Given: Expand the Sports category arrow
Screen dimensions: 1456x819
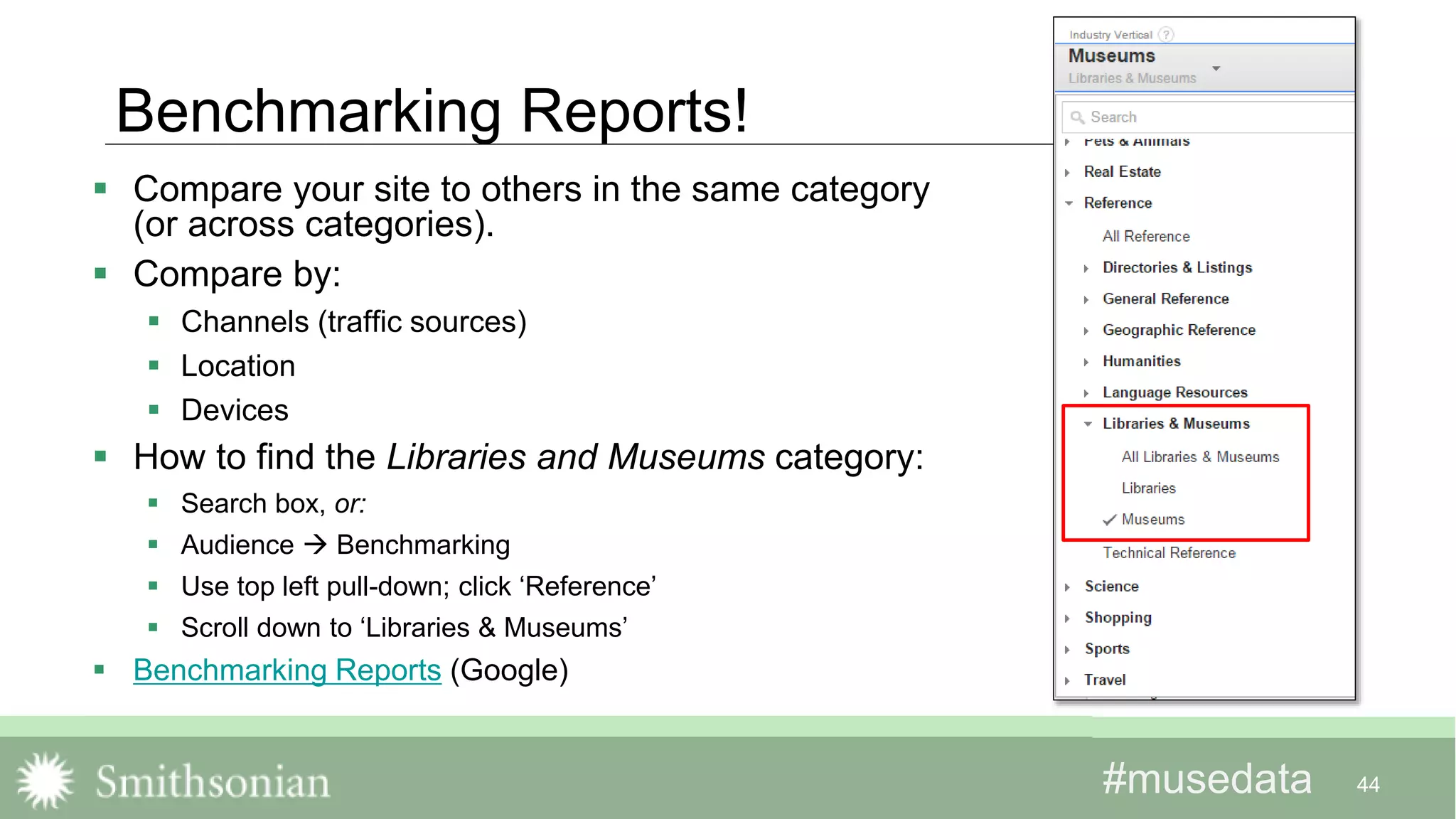Looking at the screenshot, I should click(x=1067, y=649).
